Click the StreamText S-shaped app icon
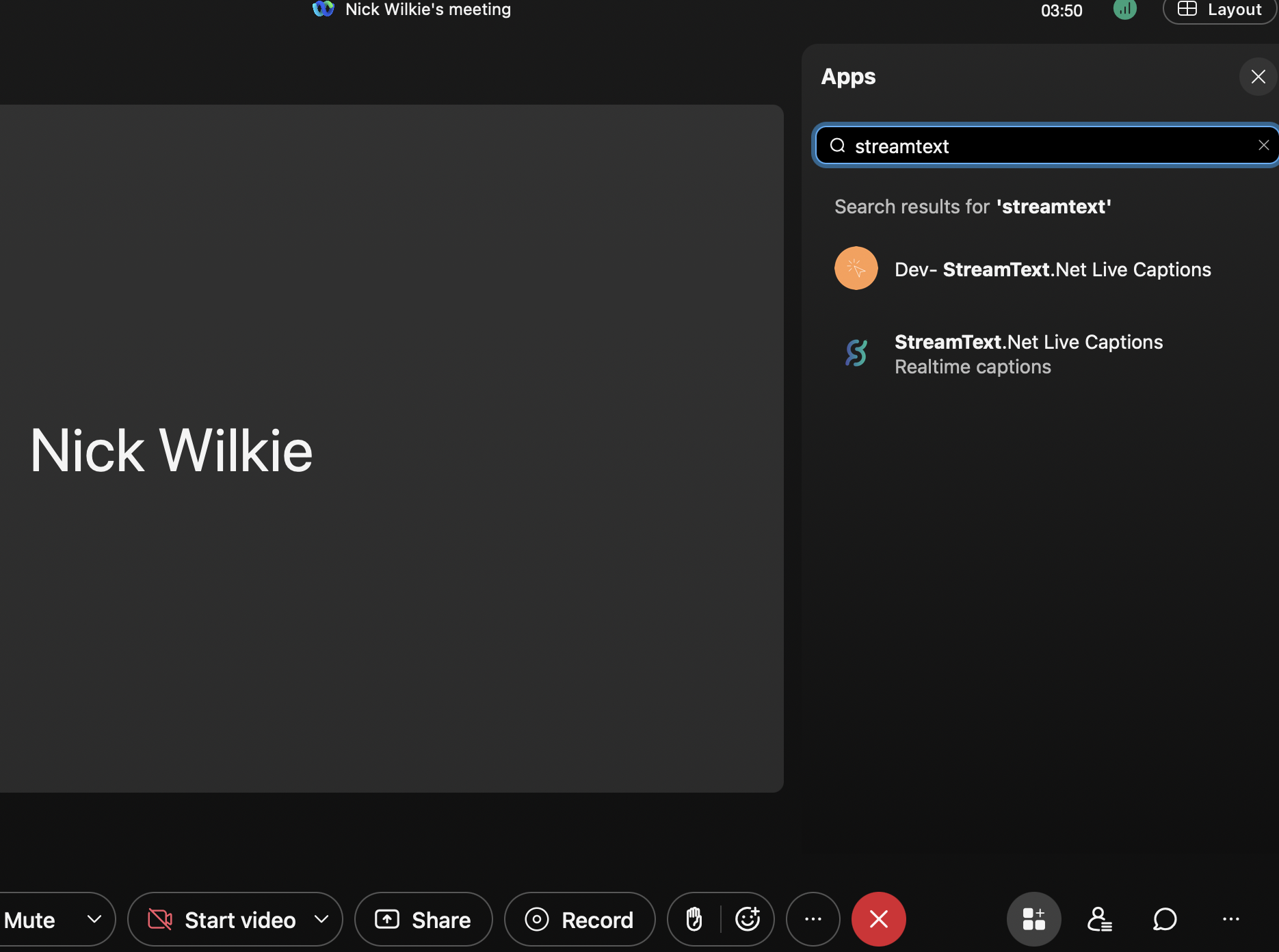 coord(856,353)
